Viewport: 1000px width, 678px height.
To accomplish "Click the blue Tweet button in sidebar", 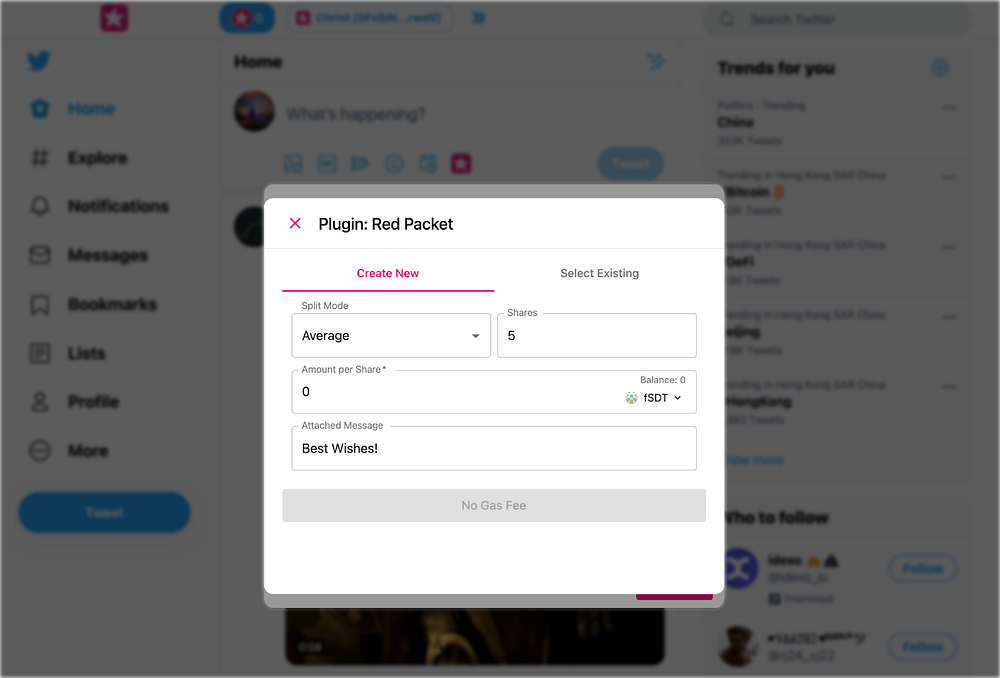I will pos(105,512).
